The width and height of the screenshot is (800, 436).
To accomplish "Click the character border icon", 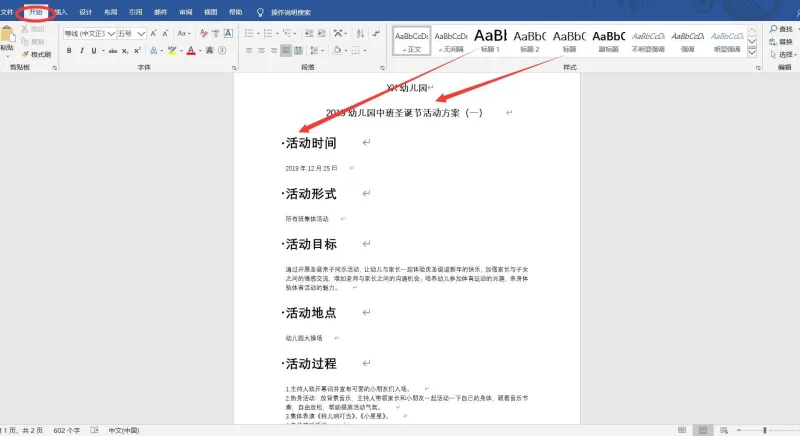I will click(229, 33).
